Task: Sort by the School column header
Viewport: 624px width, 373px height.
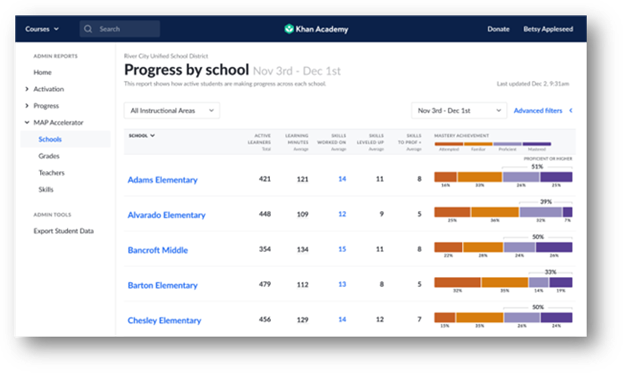Action: click(x=141, y=136)
